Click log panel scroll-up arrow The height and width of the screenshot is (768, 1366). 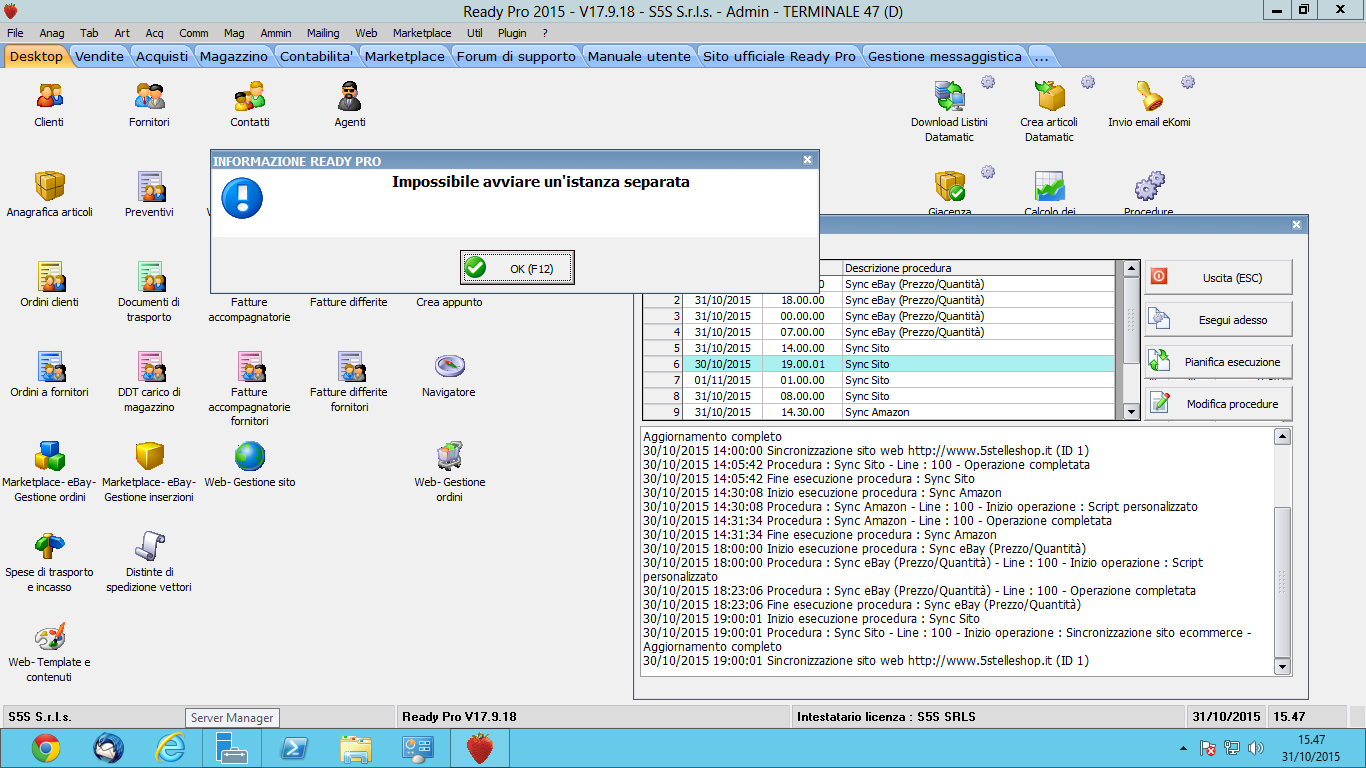click(1283, 437)
